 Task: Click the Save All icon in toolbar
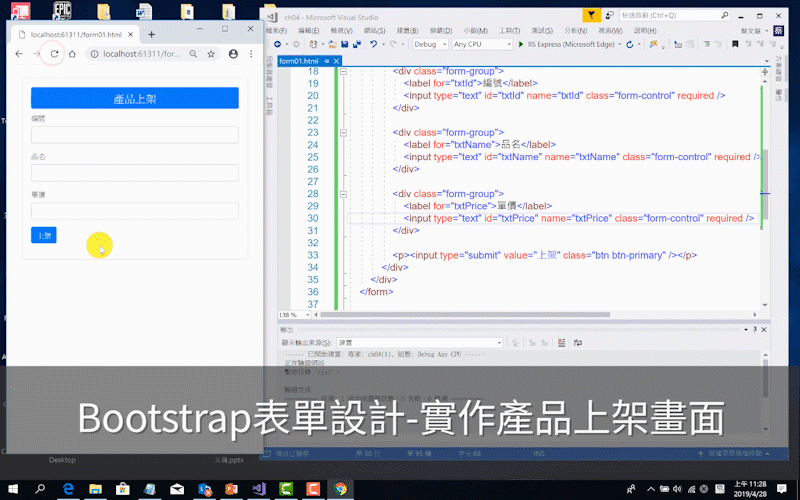pos(357,44)
